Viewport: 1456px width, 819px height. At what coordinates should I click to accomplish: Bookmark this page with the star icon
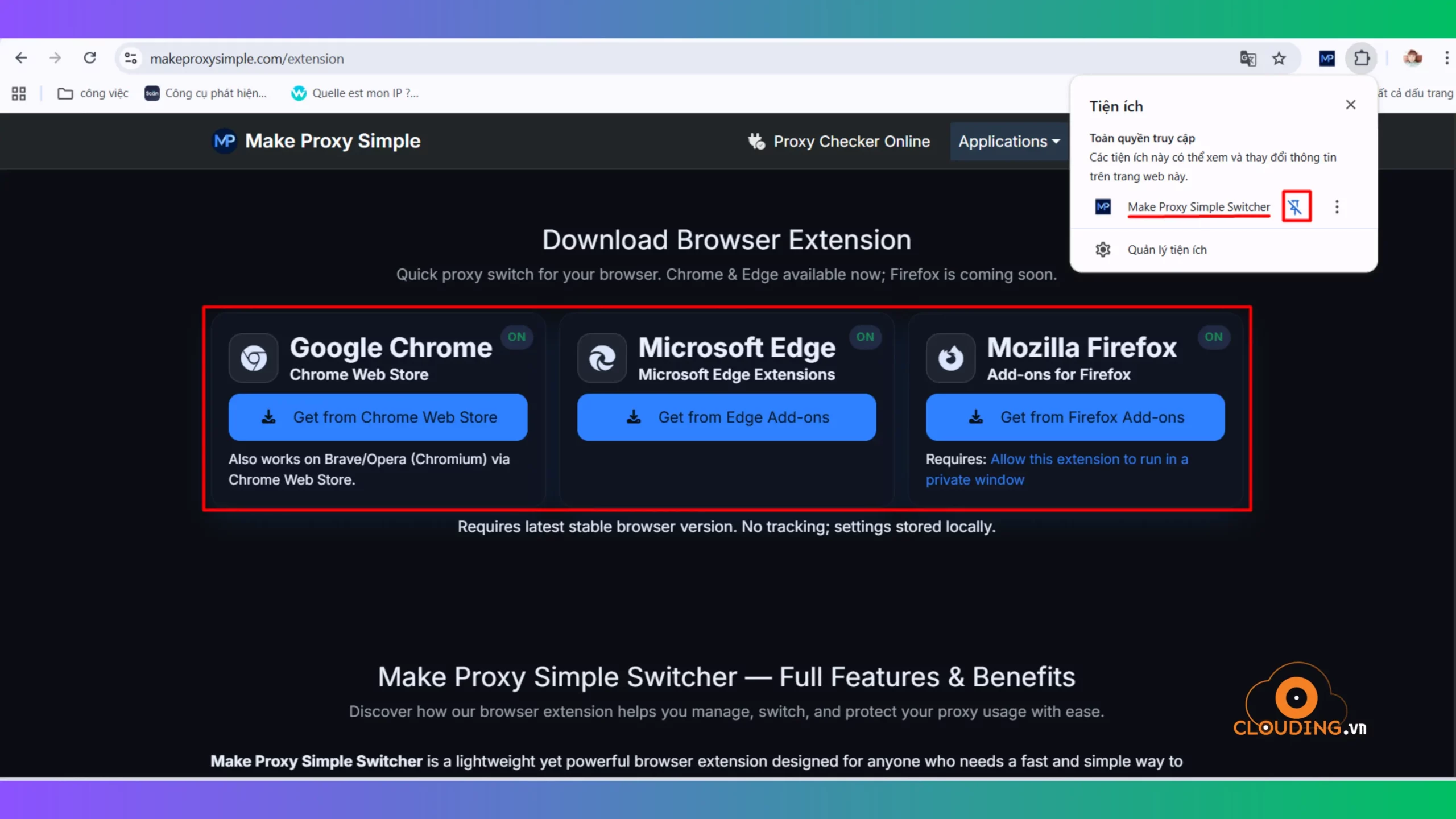click(x=1279, y=58)
